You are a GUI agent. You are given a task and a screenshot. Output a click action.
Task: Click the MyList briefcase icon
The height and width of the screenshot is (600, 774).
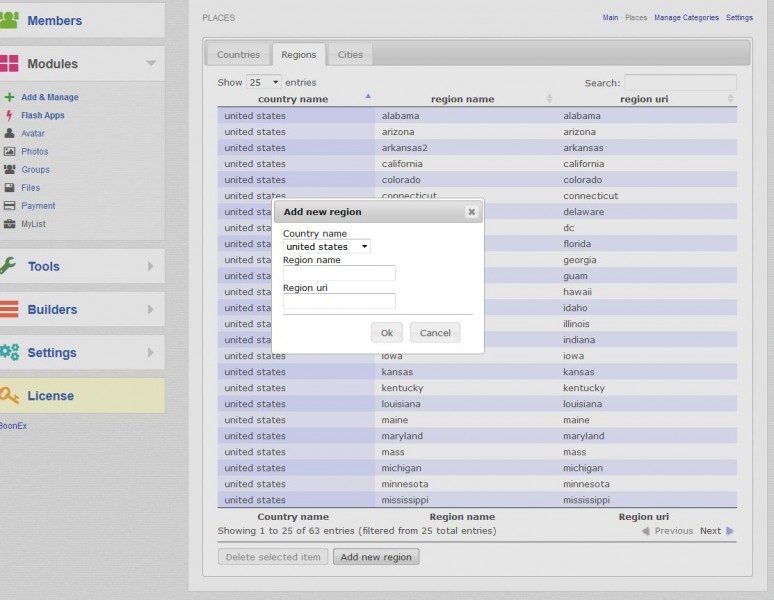pyautogui.click(x=9, y=224)
